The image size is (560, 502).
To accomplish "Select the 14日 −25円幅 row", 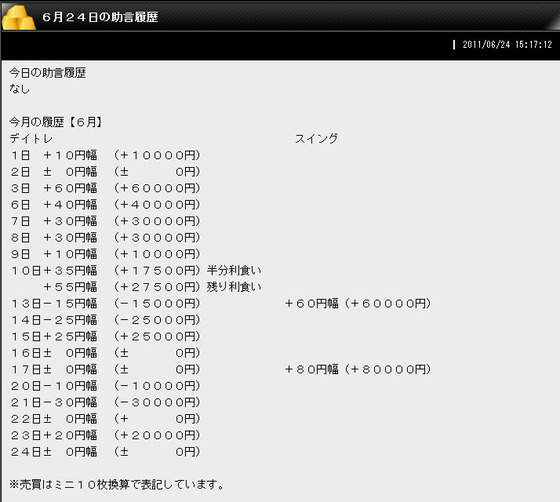I will (x=105, y=320).
